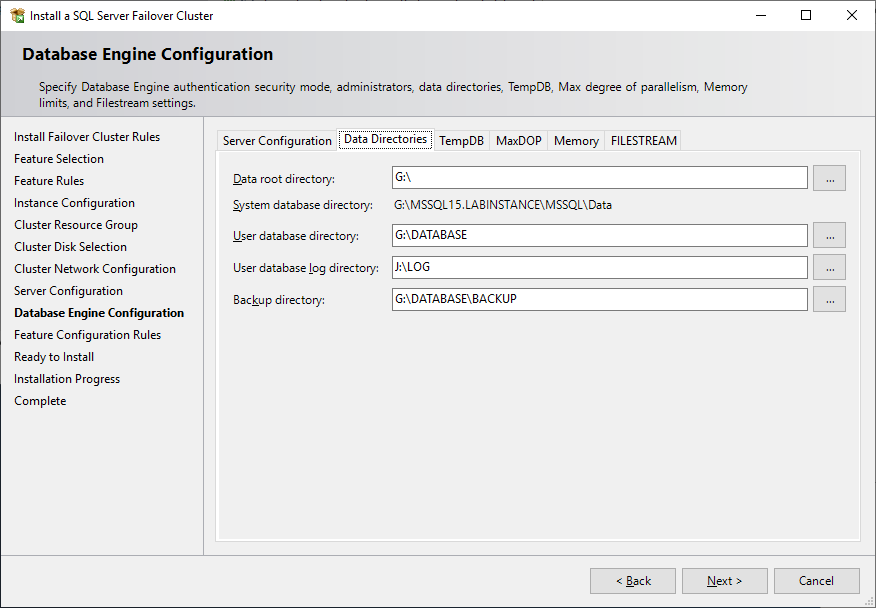The image size is (876, 608).
Task: Click the Backup directory label
Action: click(279, 300)
